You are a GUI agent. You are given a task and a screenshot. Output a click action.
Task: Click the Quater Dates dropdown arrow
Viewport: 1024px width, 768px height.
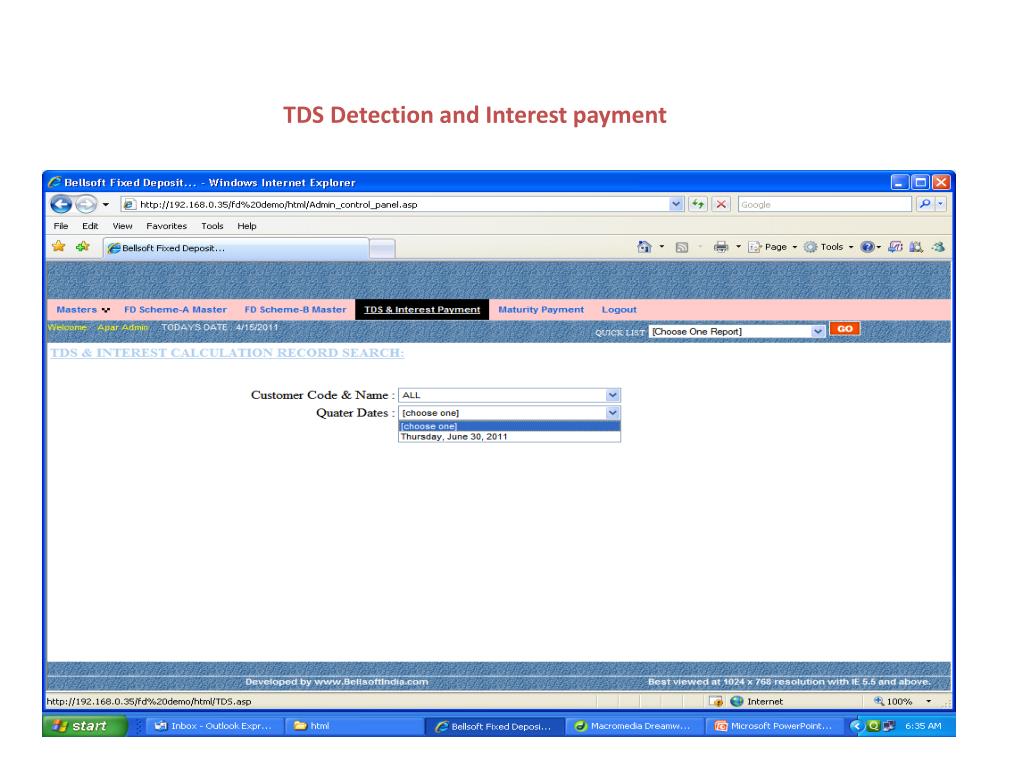click(x=613, y=413)
